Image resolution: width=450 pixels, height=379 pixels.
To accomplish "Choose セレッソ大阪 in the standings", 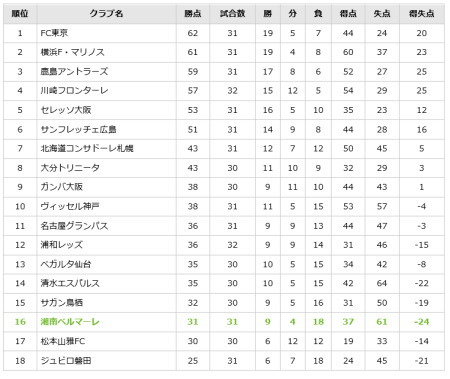I will click(x=66, y=110).
